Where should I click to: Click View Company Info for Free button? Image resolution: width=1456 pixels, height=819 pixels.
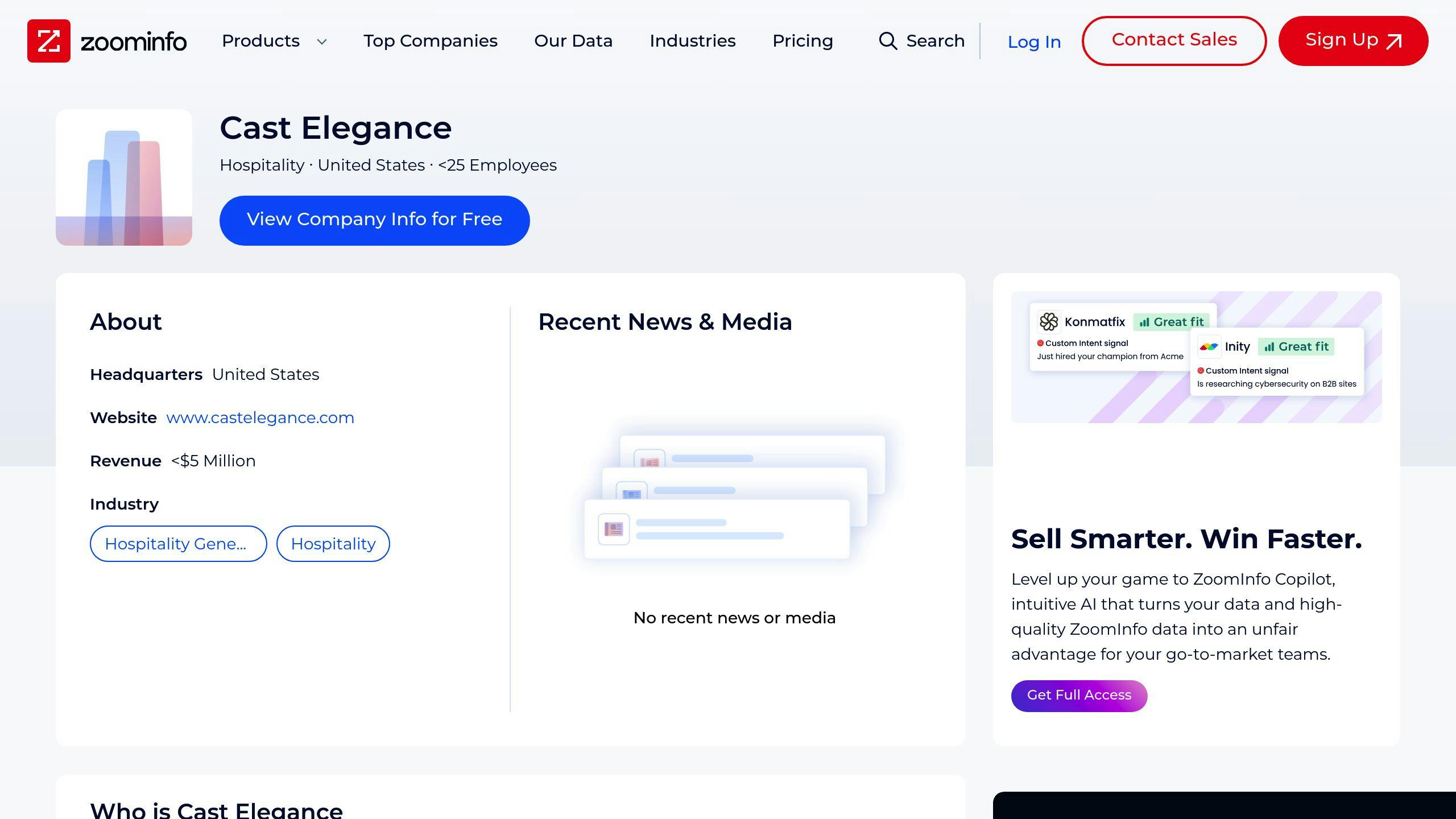[x=374, y=219]
